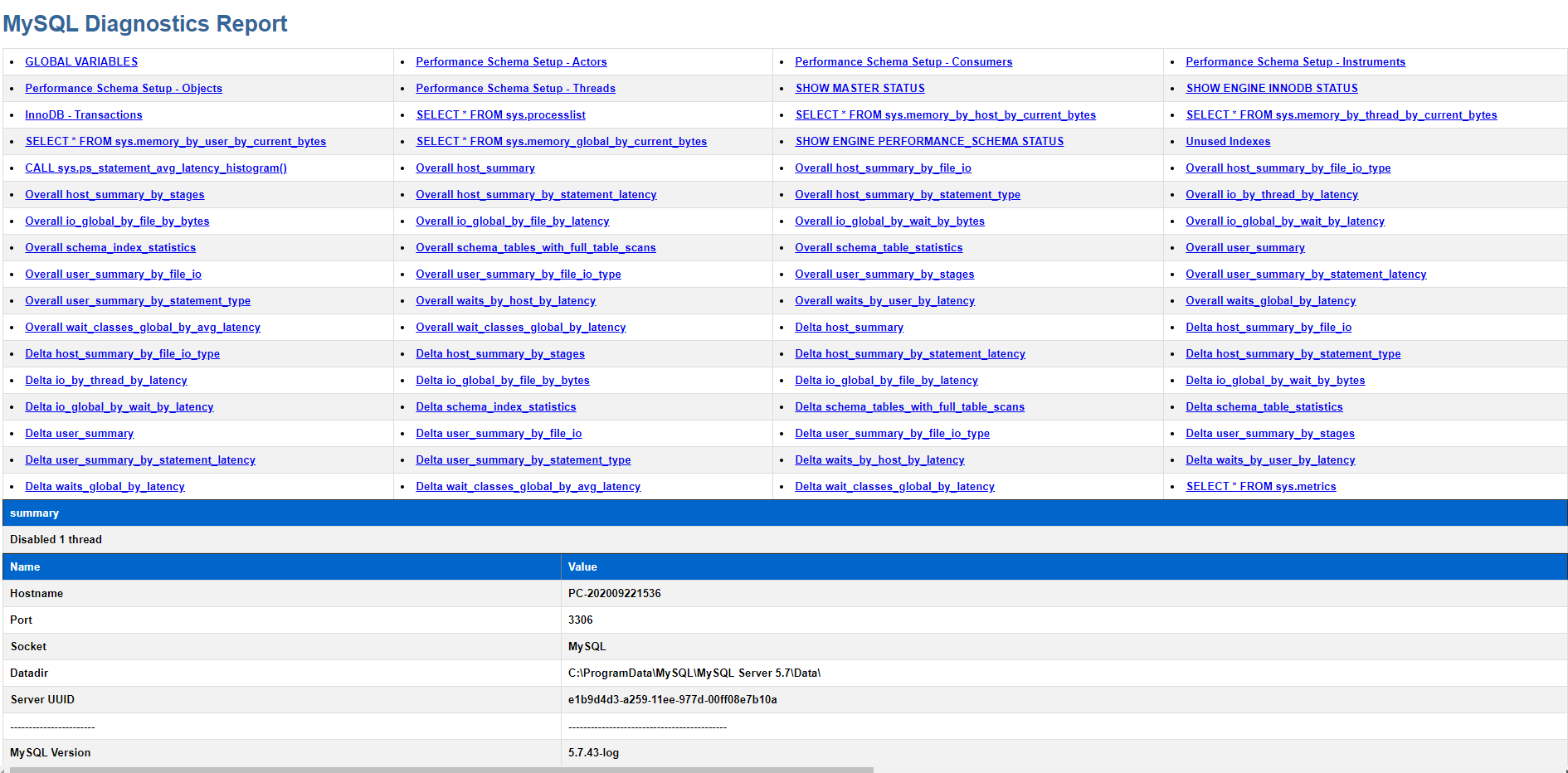Image resolution: width=1568 pixels, height=773 pixels.
Task: Open Overall wait_classes_global_by_avg_latency link
Action: coord(143,328)
